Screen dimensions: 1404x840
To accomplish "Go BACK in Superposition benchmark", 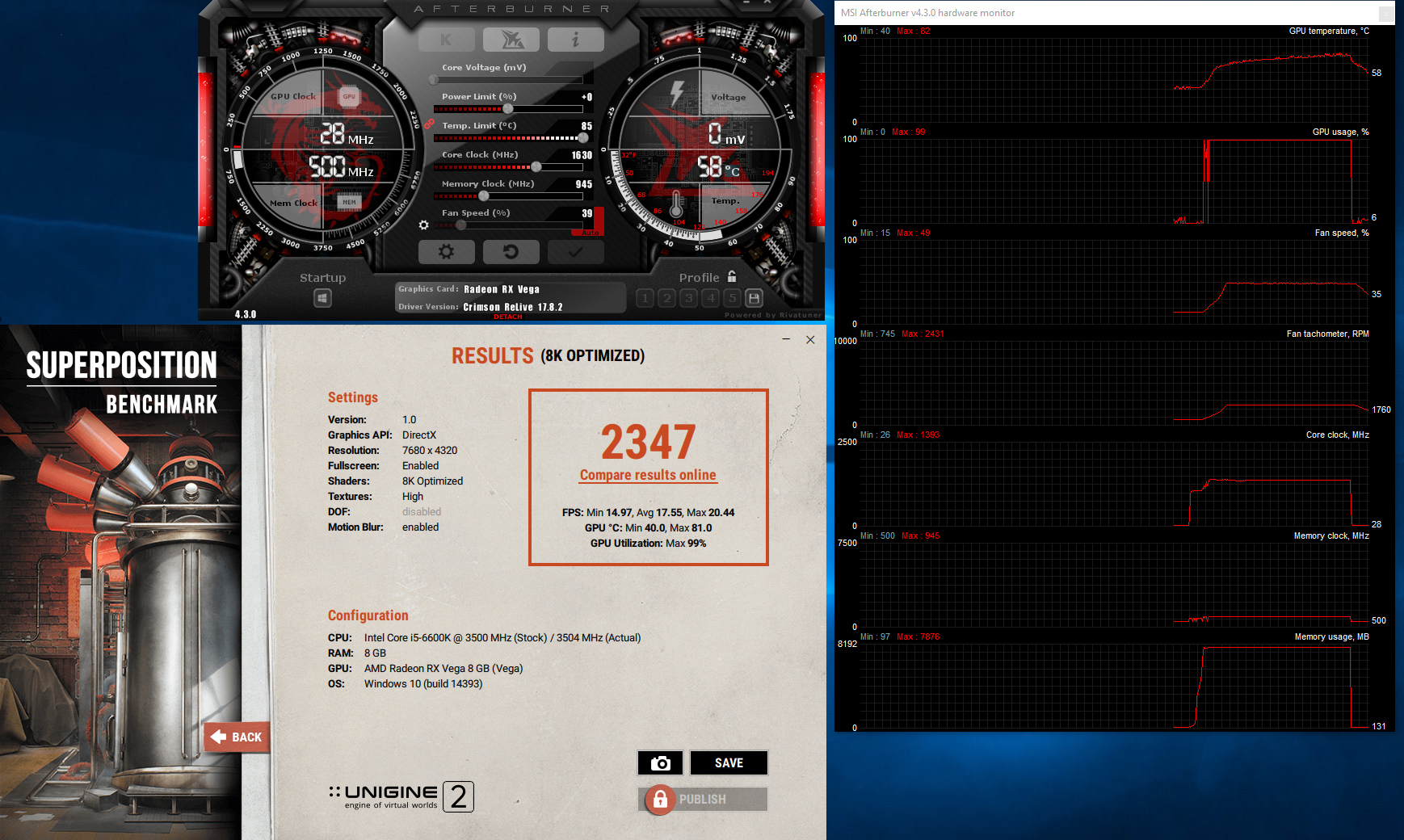I will [x=237, y=737].
